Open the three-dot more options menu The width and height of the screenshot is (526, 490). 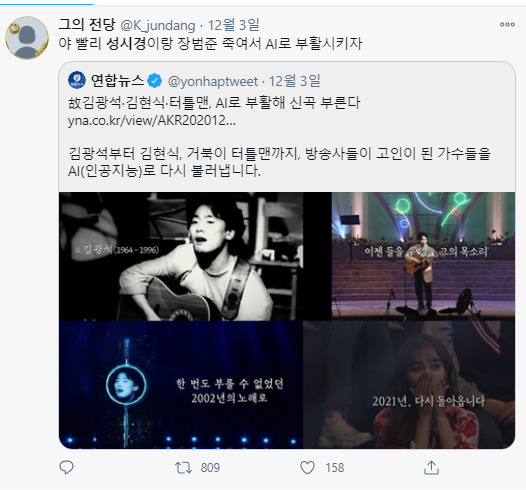point(507,24)
